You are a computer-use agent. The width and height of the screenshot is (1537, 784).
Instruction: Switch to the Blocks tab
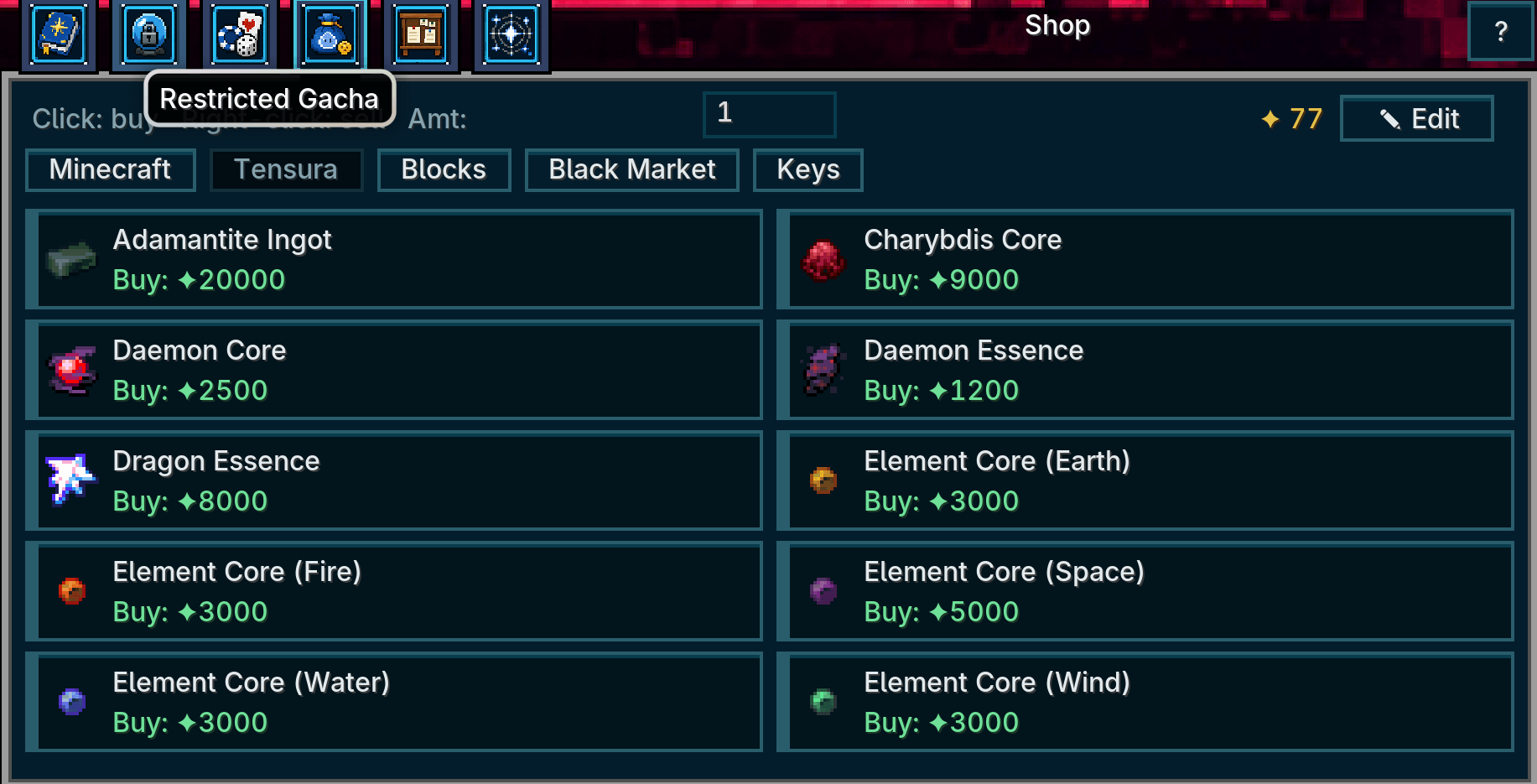coord(444,169)
